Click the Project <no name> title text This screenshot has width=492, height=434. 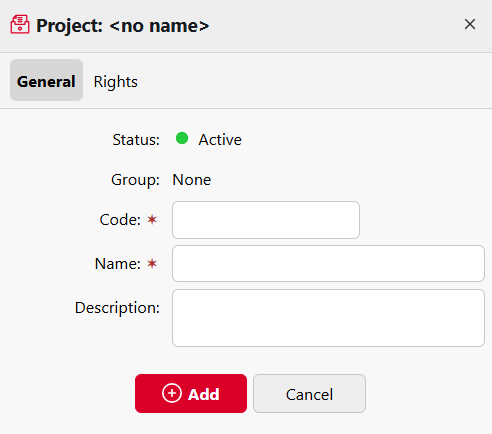click(122, 26)
